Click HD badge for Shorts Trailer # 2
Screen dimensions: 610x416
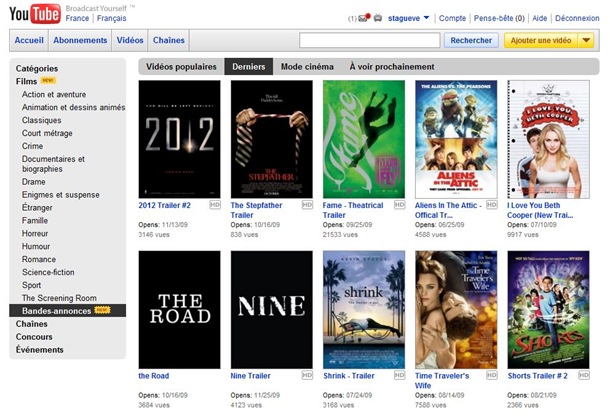tap(584, 375)
